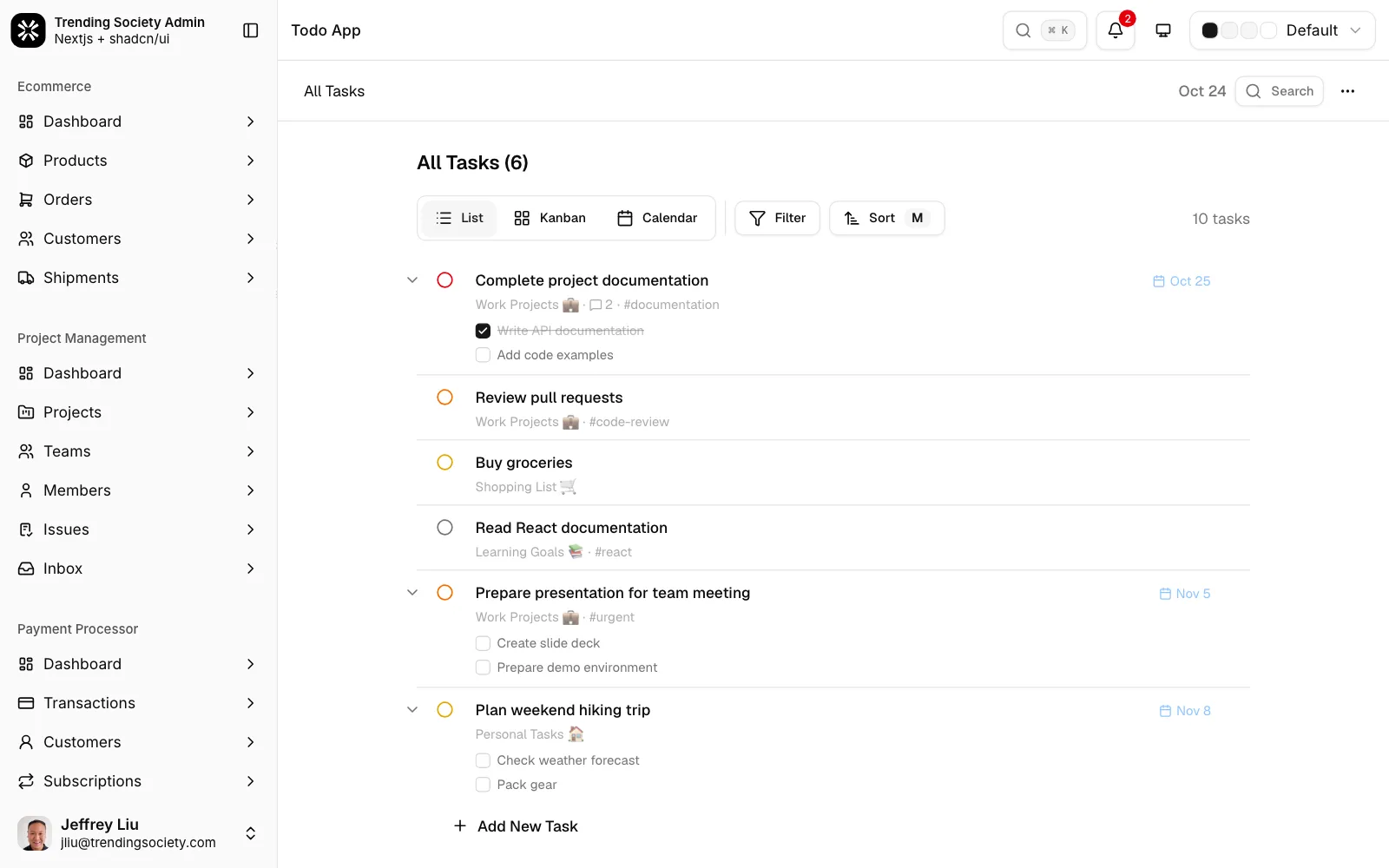Open Projects in the sidebar
Viewport: 1389px width, 868px height.
(x=139, y=412)
